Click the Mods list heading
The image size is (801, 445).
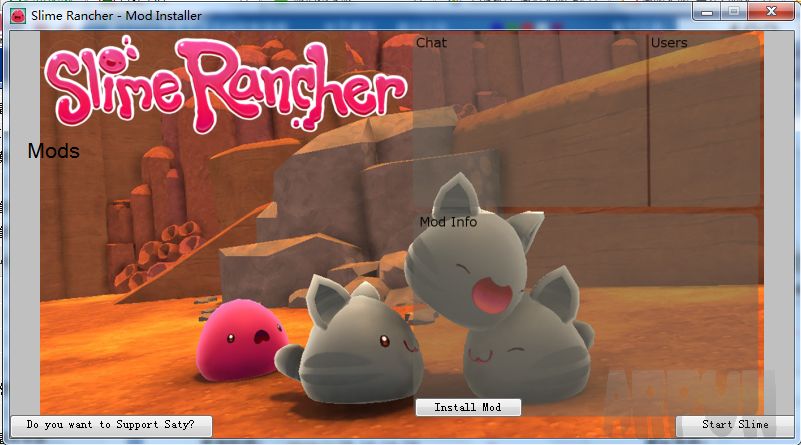click(54, 151)
